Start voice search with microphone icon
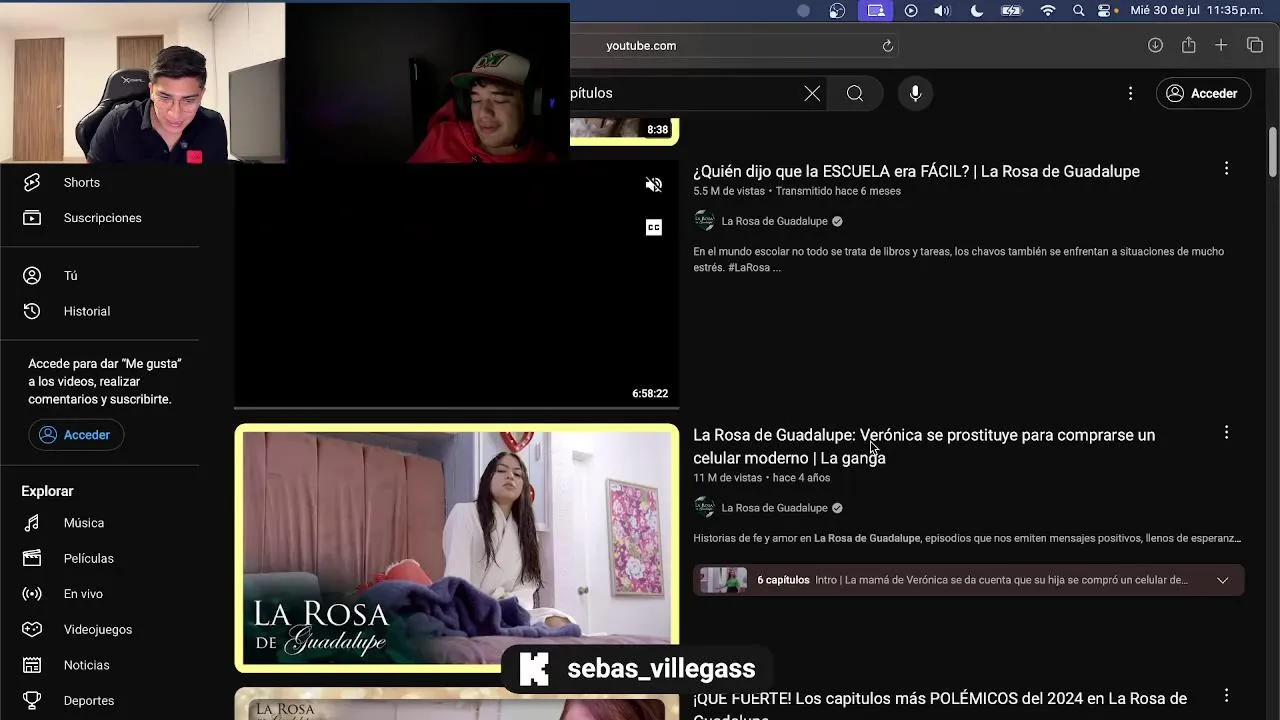Screen dimensions: 1280x720 point(915,93)
